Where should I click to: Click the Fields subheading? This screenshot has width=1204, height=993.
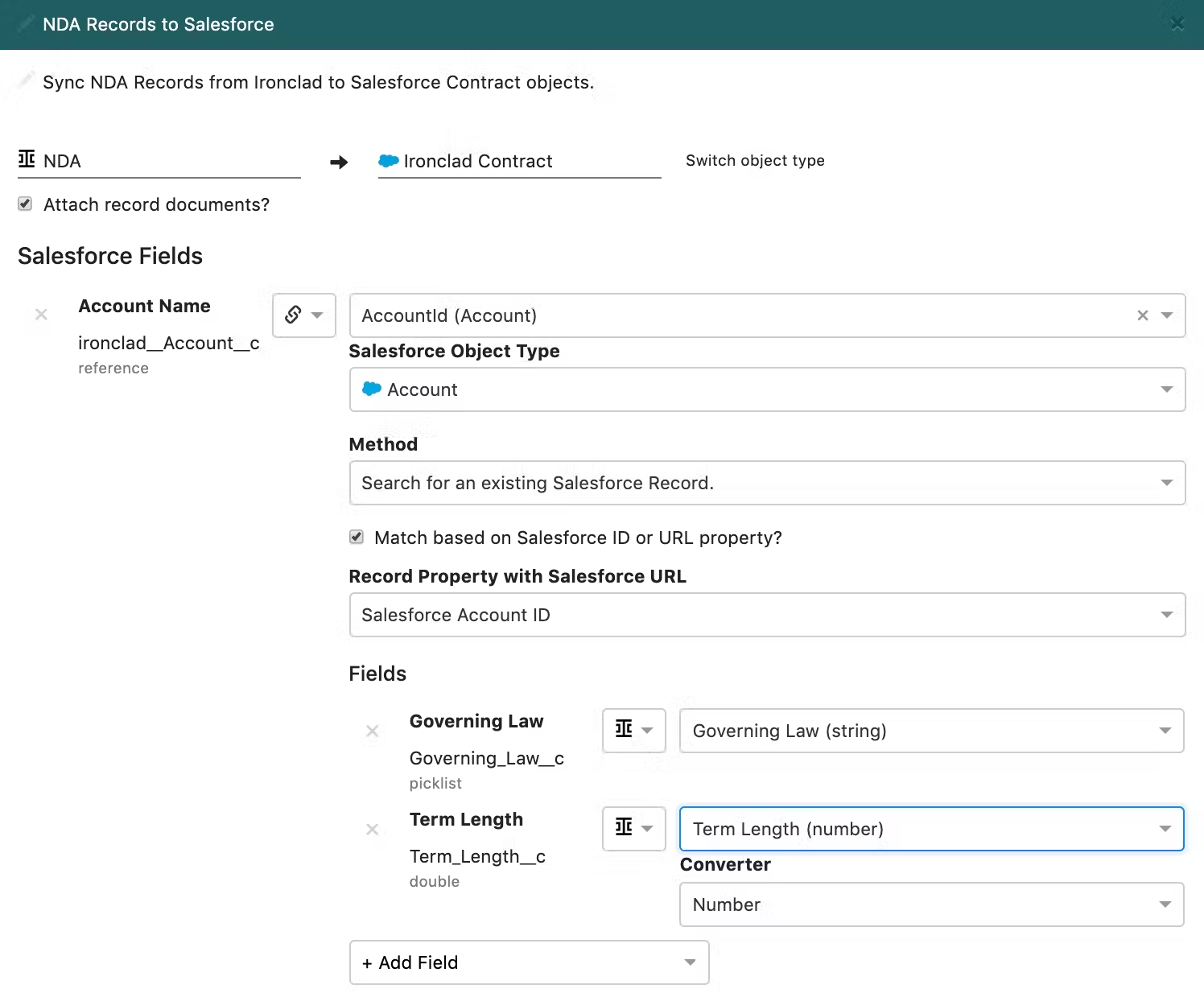[x=377, y=674]
